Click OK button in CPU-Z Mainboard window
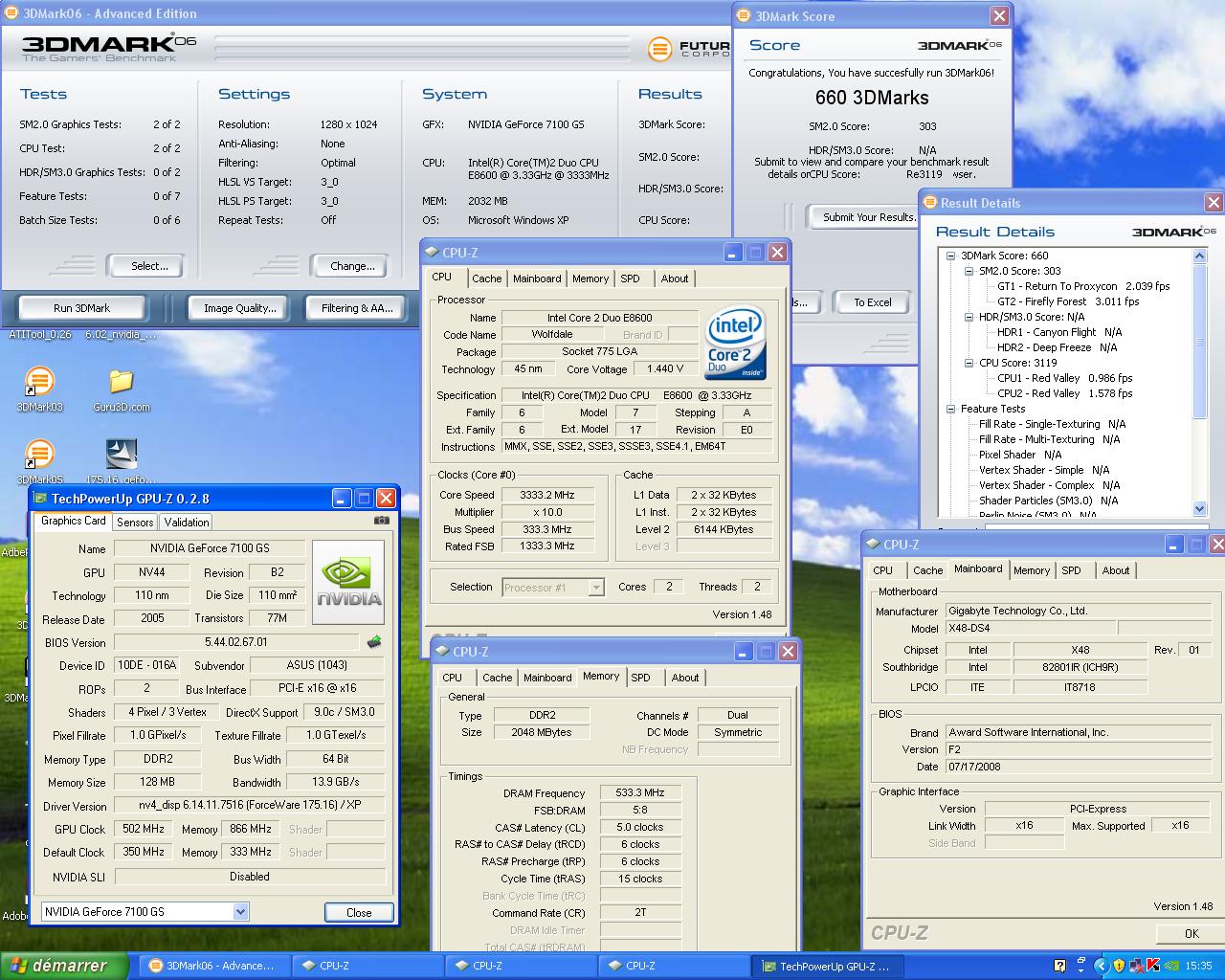This screenshot has height=980, width=1225. [1192, 933]
